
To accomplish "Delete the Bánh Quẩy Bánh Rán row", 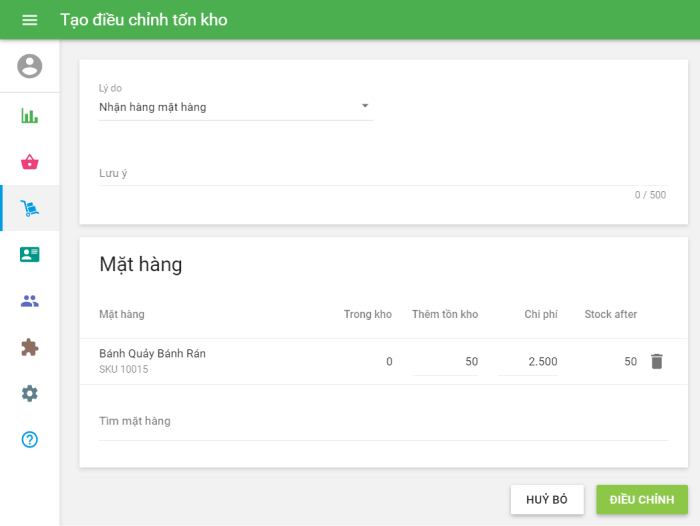I will (656, 362).
